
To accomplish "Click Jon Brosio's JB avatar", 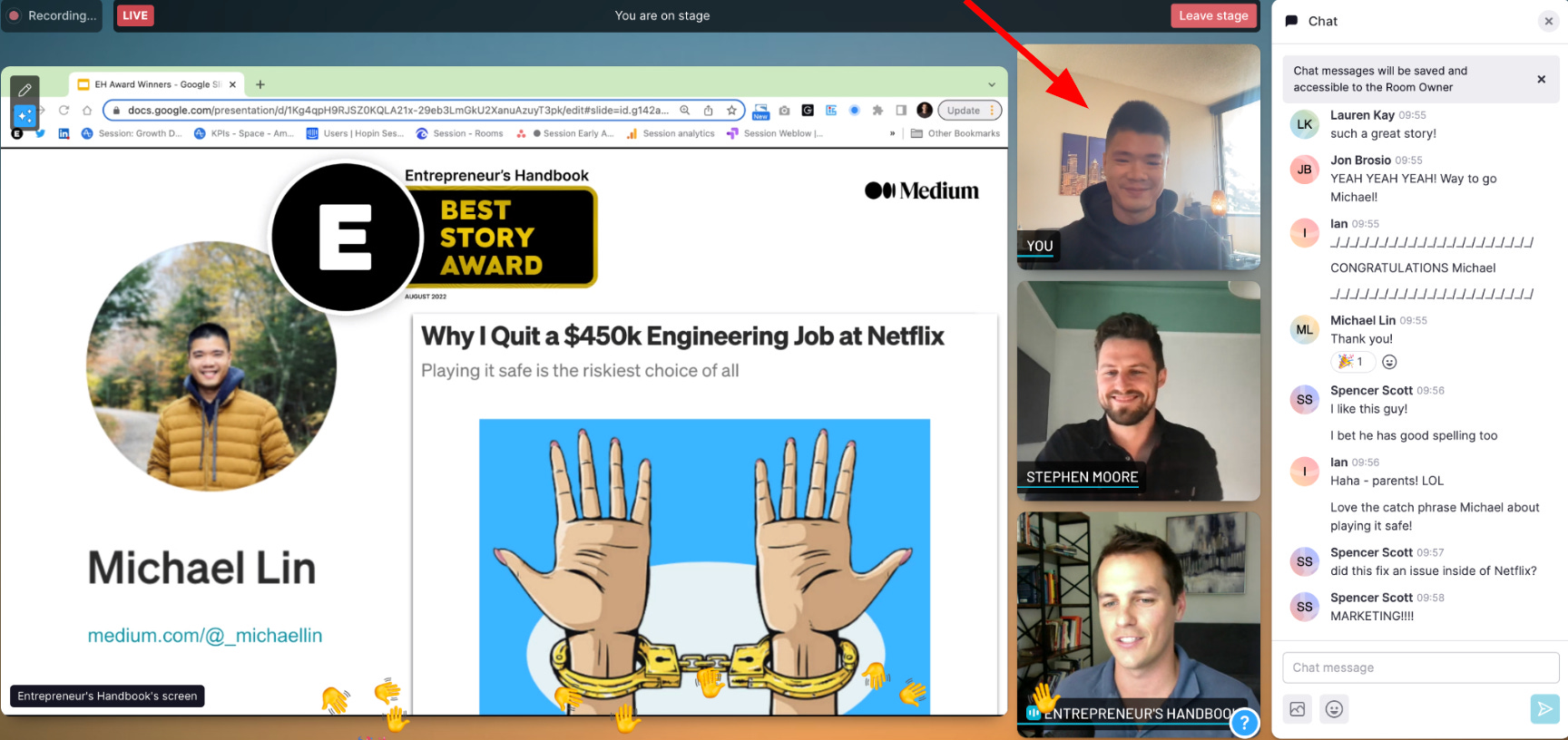I will 1304,170.
